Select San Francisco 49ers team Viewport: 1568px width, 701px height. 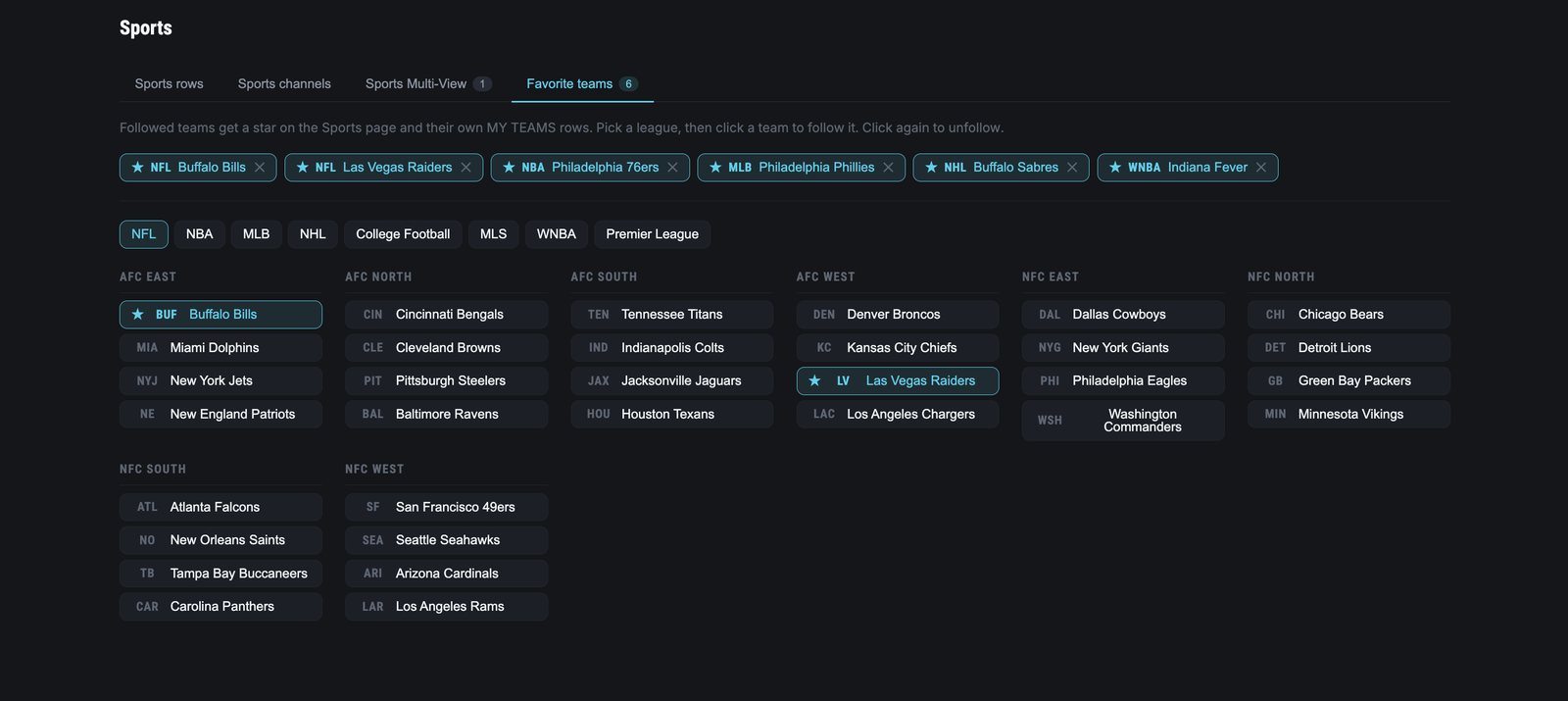coord(446,507)
